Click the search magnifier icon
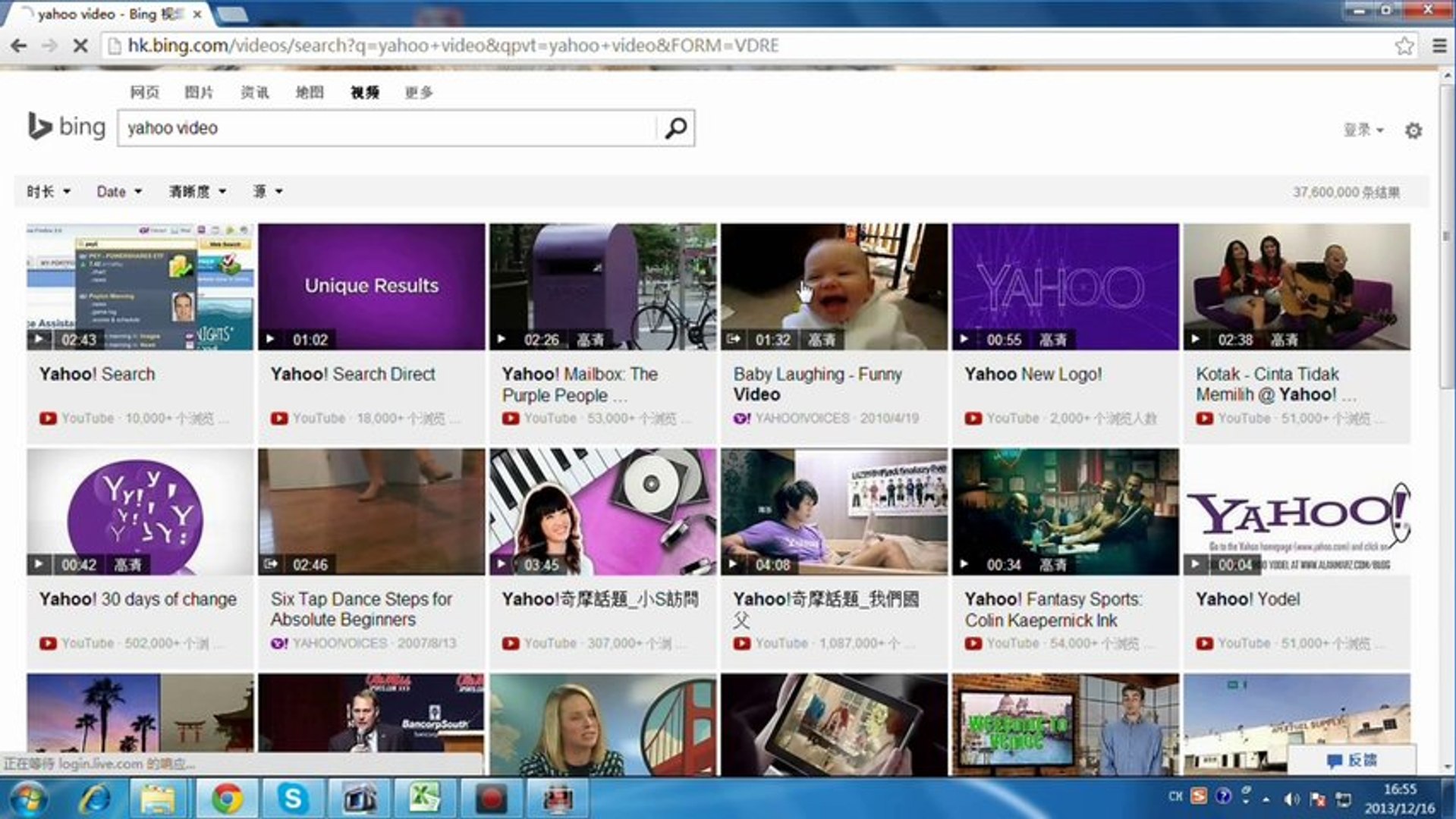The height and width of the screenshot is (819, 1456). (674, 128)
